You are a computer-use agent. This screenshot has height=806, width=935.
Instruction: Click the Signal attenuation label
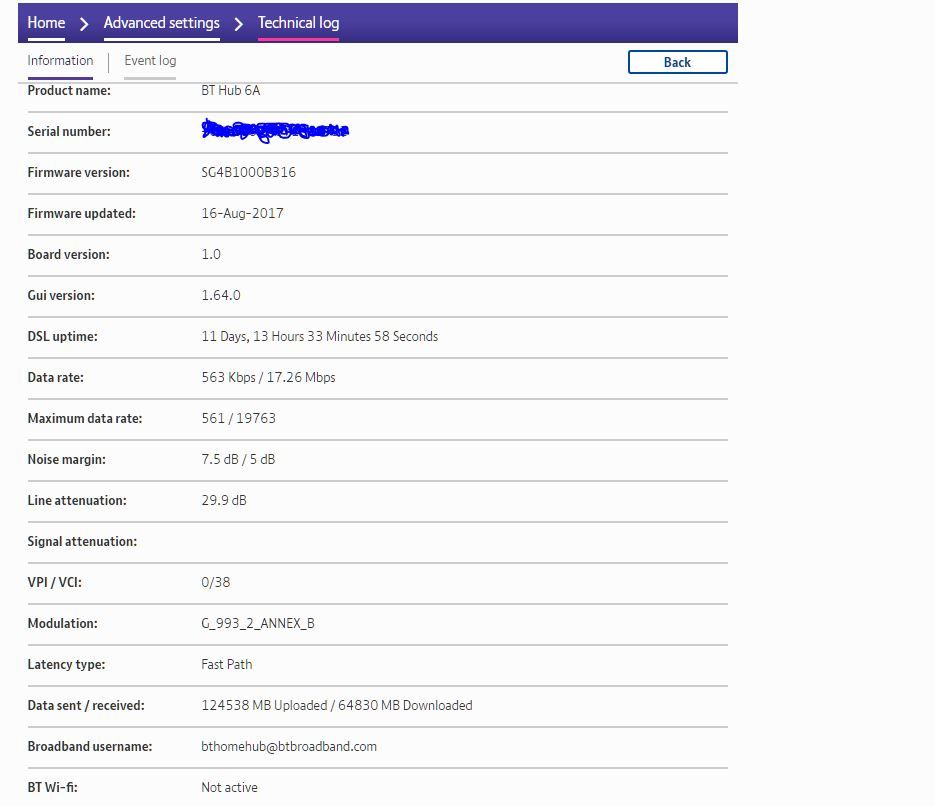pos(82,542)
